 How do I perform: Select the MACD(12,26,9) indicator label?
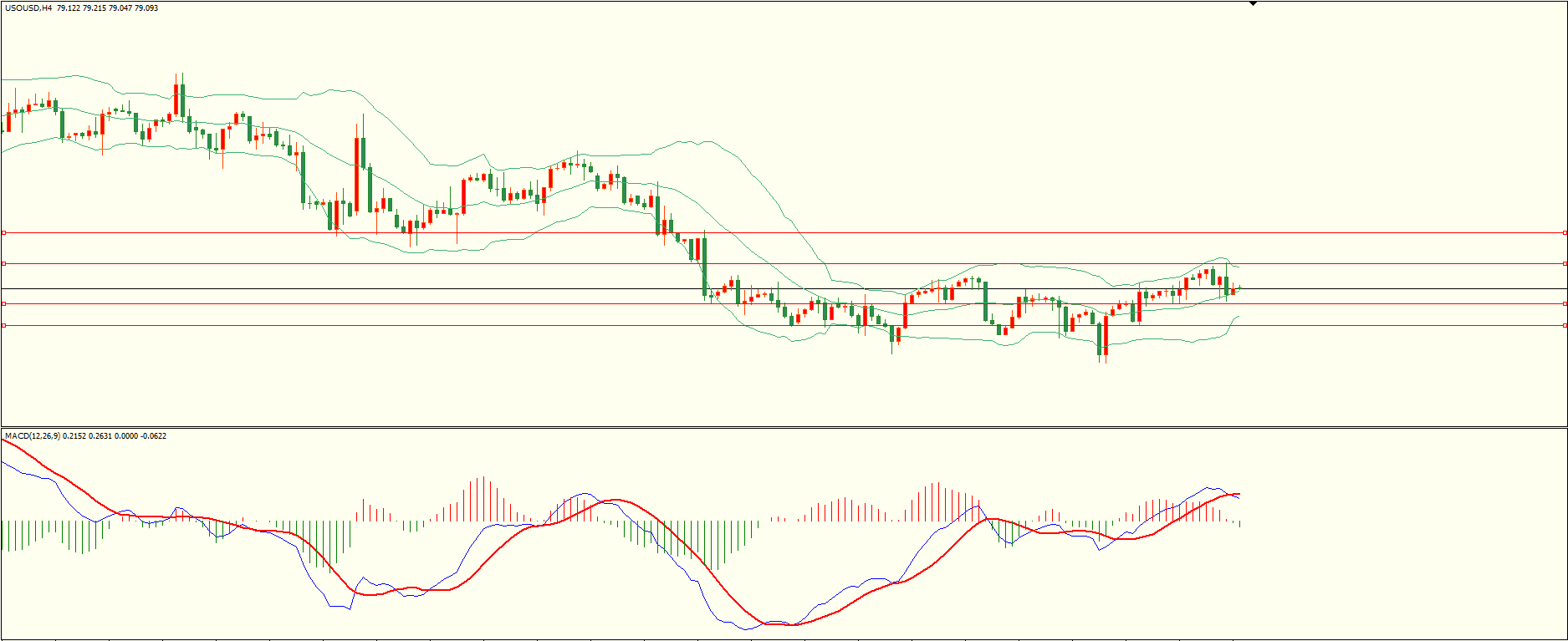32,436
